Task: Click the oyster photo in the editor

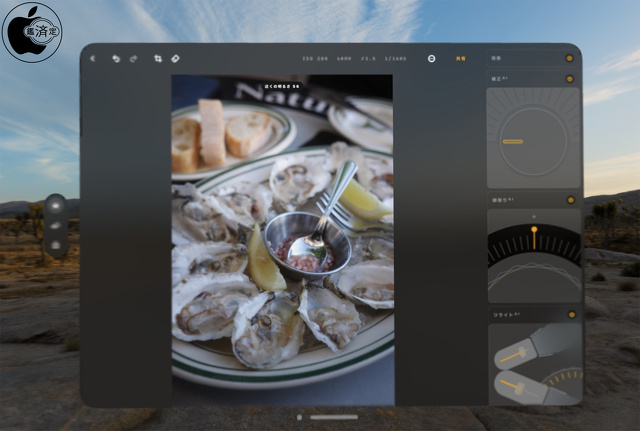Action: tap(282, 240)
